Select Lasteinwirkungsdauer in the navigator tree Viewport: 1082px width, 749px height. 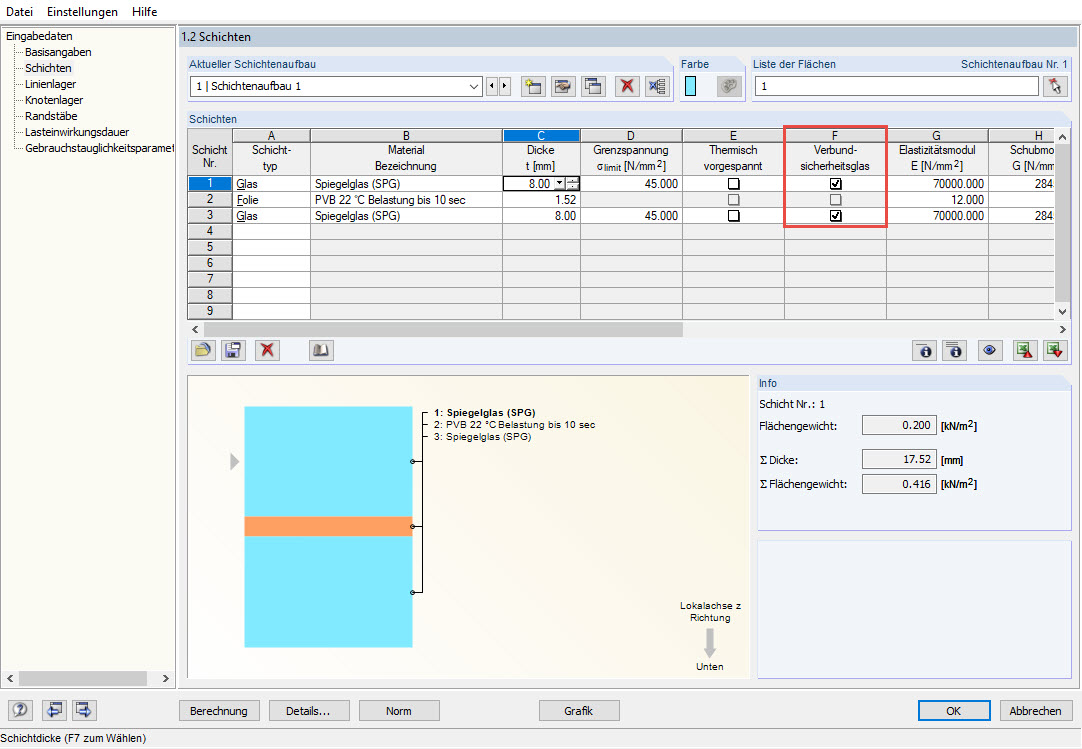pos(77,132)
